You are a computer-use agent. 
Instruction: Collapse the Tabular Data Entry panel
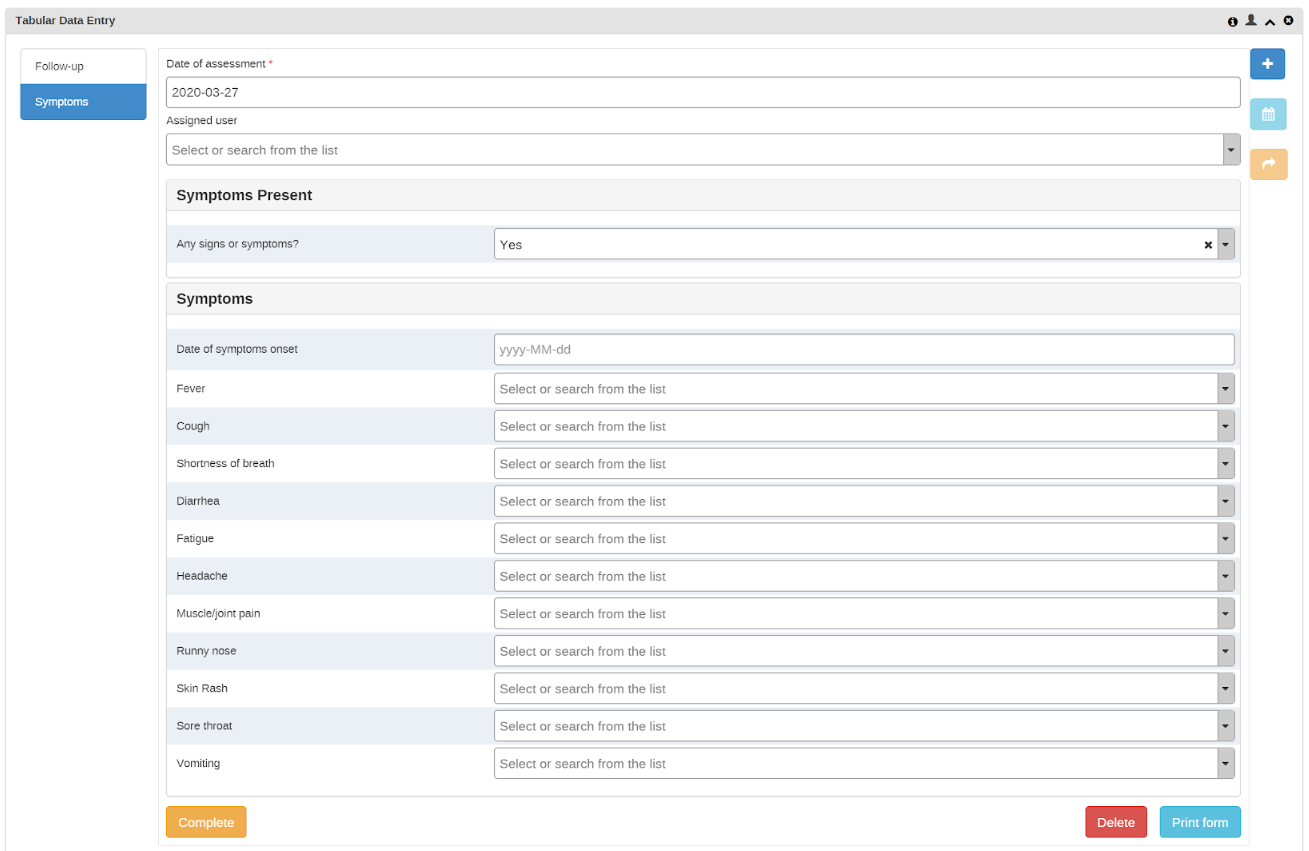click(1270, 21)
